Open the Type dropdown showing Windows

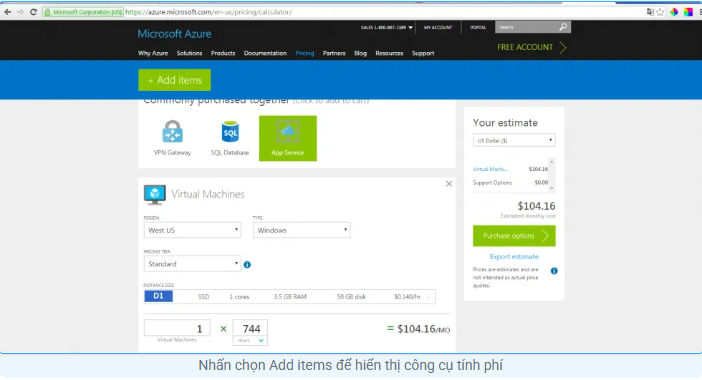(x=301, y=230)
